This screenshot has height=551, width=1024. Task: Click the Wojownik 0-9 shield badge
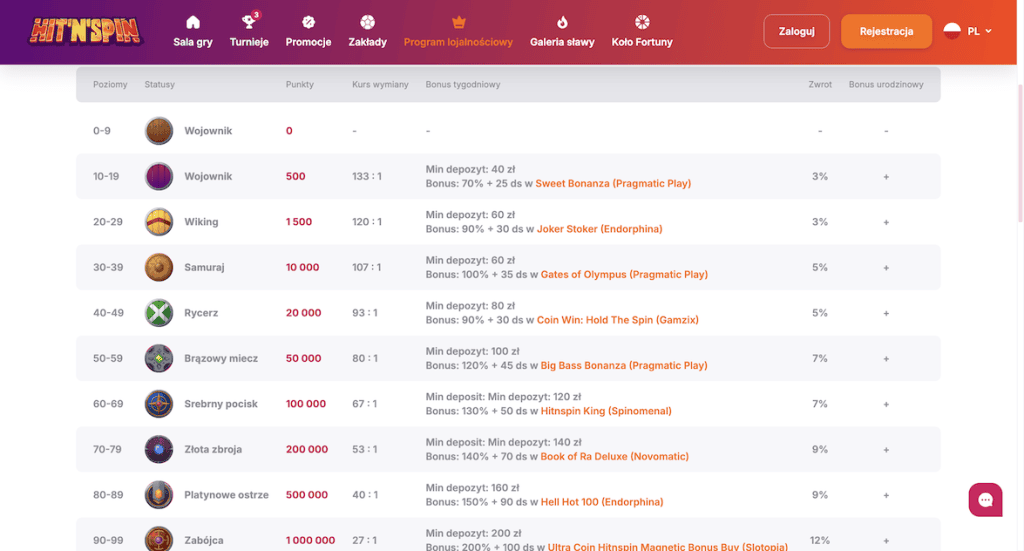[x=159, y=131]
